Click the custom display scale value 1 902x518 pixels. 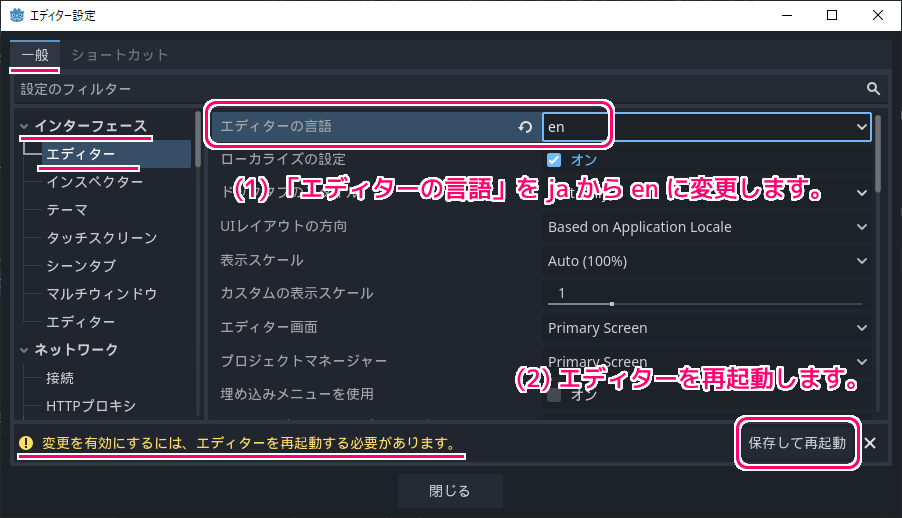pos(561,293)
